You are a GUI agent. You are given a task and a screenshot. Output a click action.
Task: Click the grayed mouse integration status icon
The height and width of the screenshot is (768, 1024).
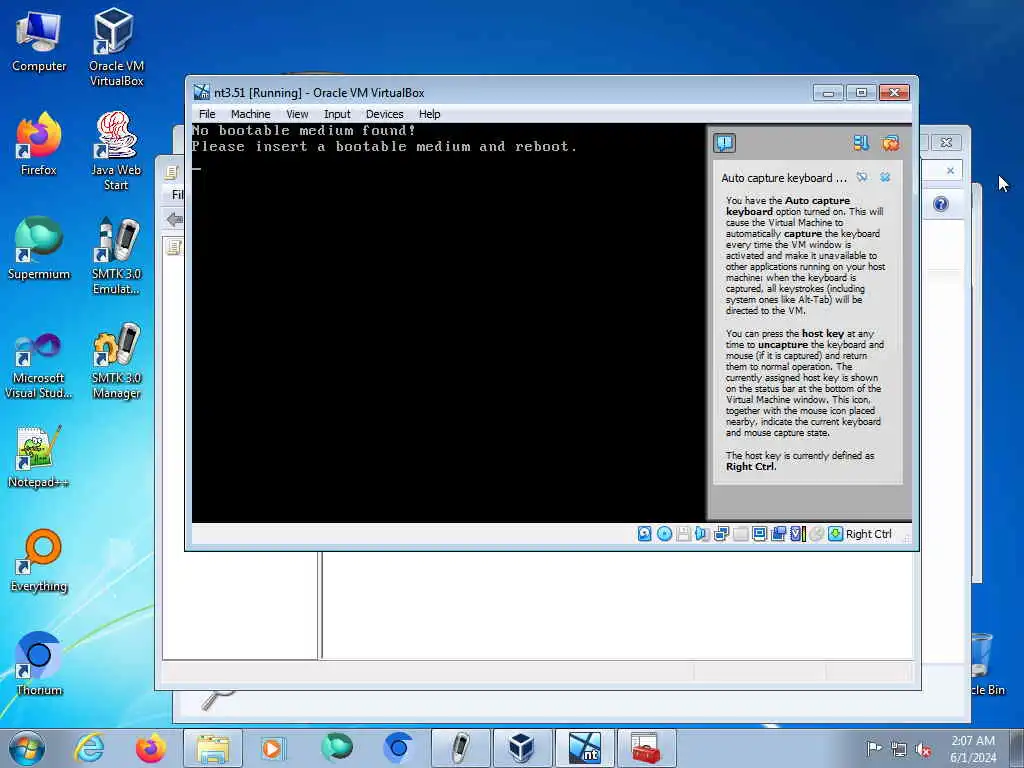click(816, 534)
